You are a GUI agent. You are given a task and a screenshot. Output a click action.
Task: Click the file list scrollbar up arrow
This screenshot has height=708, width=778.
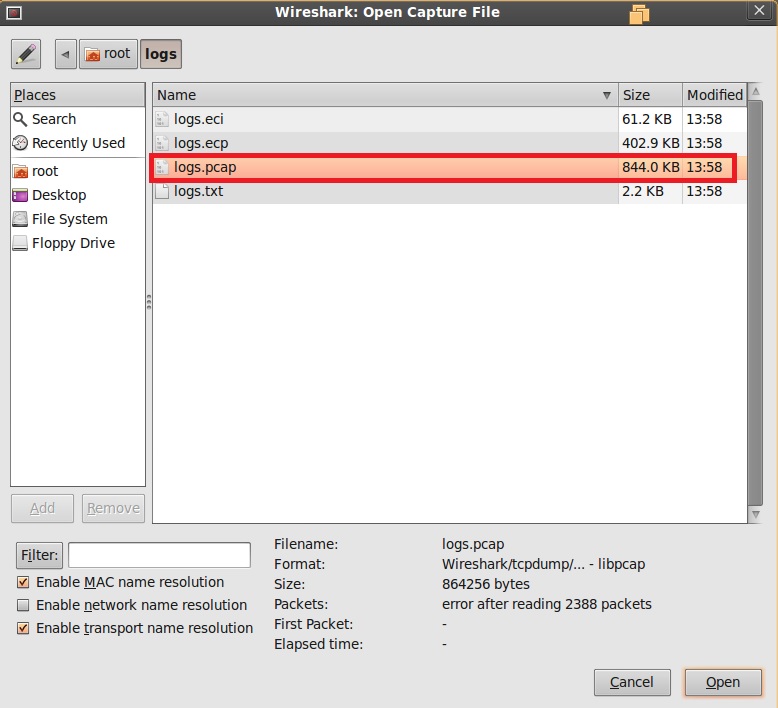pyautogui.click(x=756, y=91)
